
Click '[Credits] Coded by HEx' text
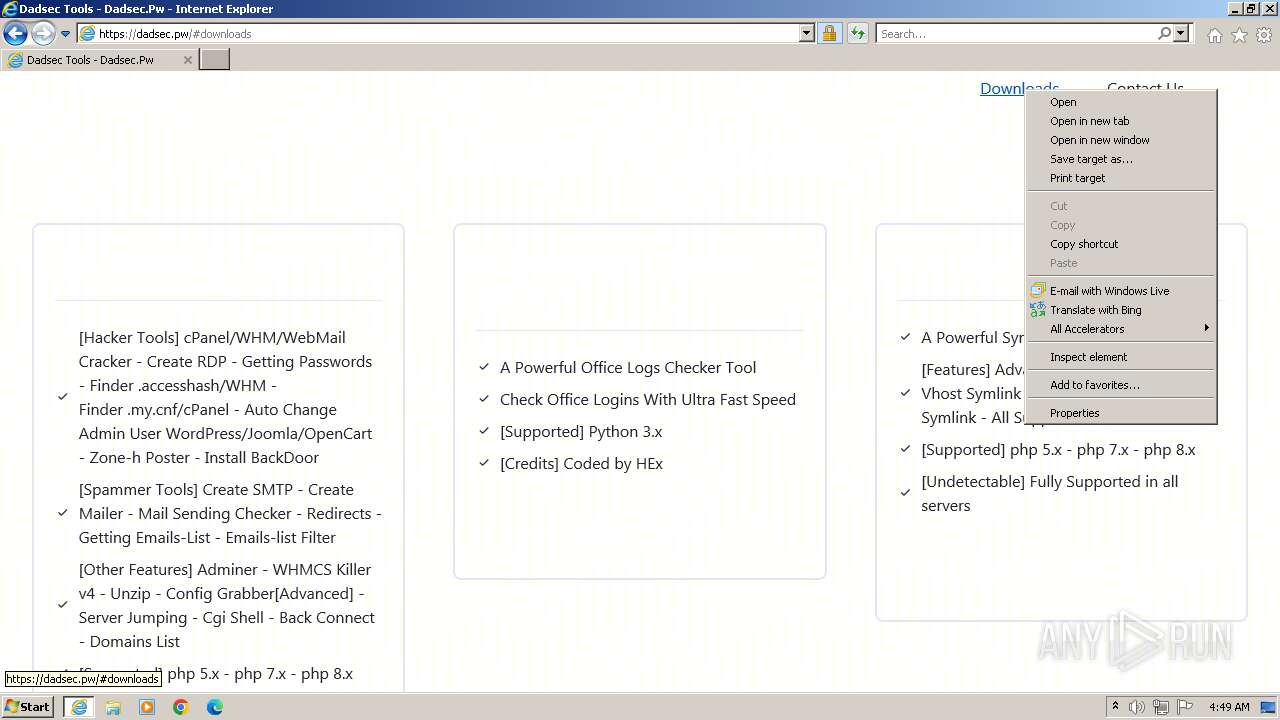581,464
